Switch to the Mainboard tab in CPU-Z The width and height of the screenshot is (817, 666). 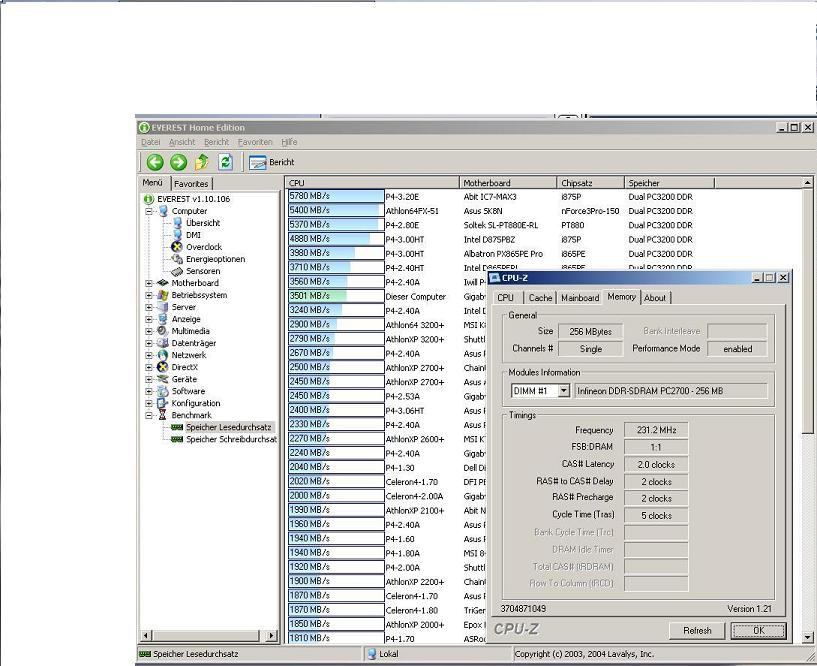(580, 298)
